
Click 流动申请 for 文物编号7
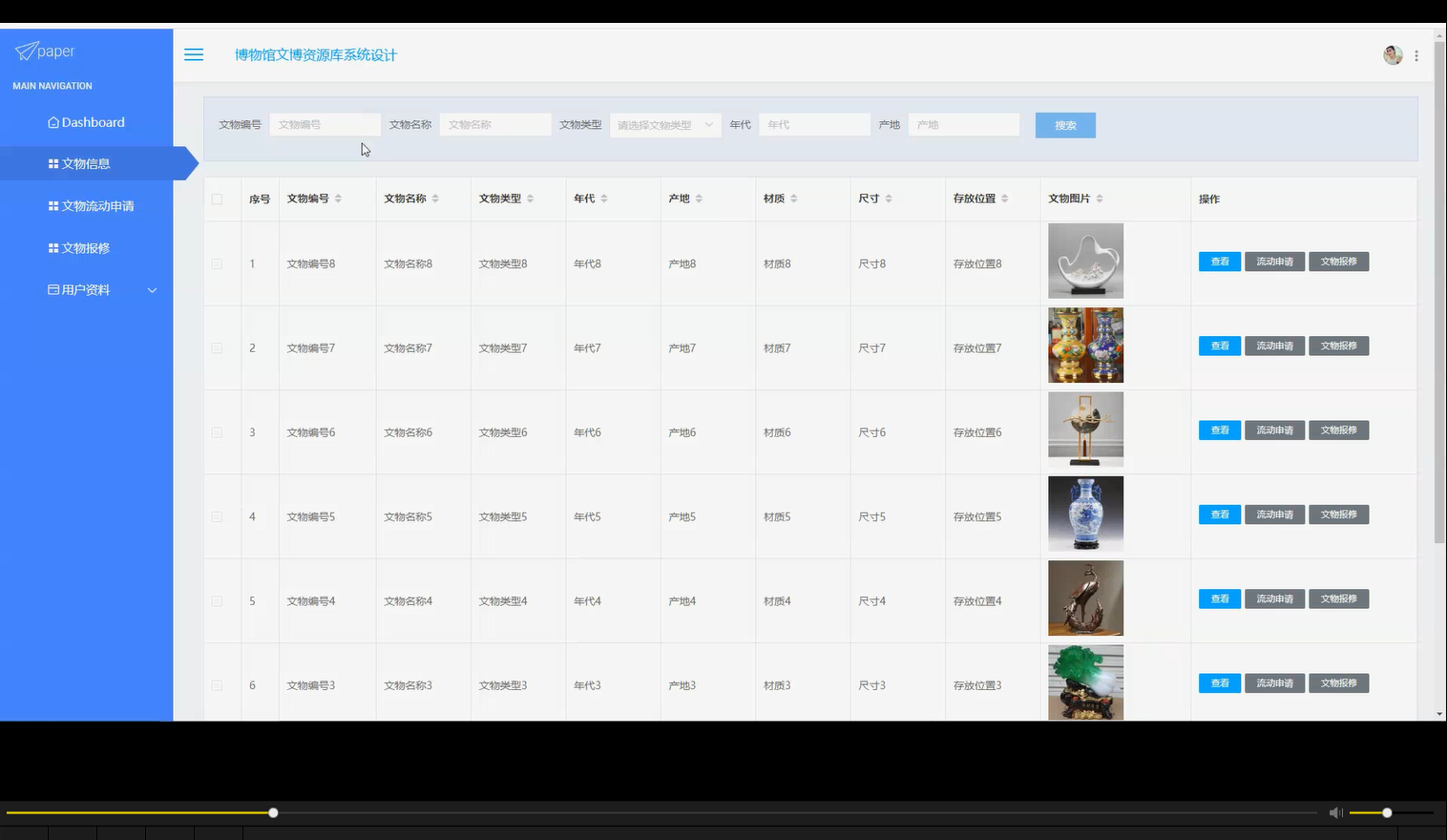[x=1274, y=346]
